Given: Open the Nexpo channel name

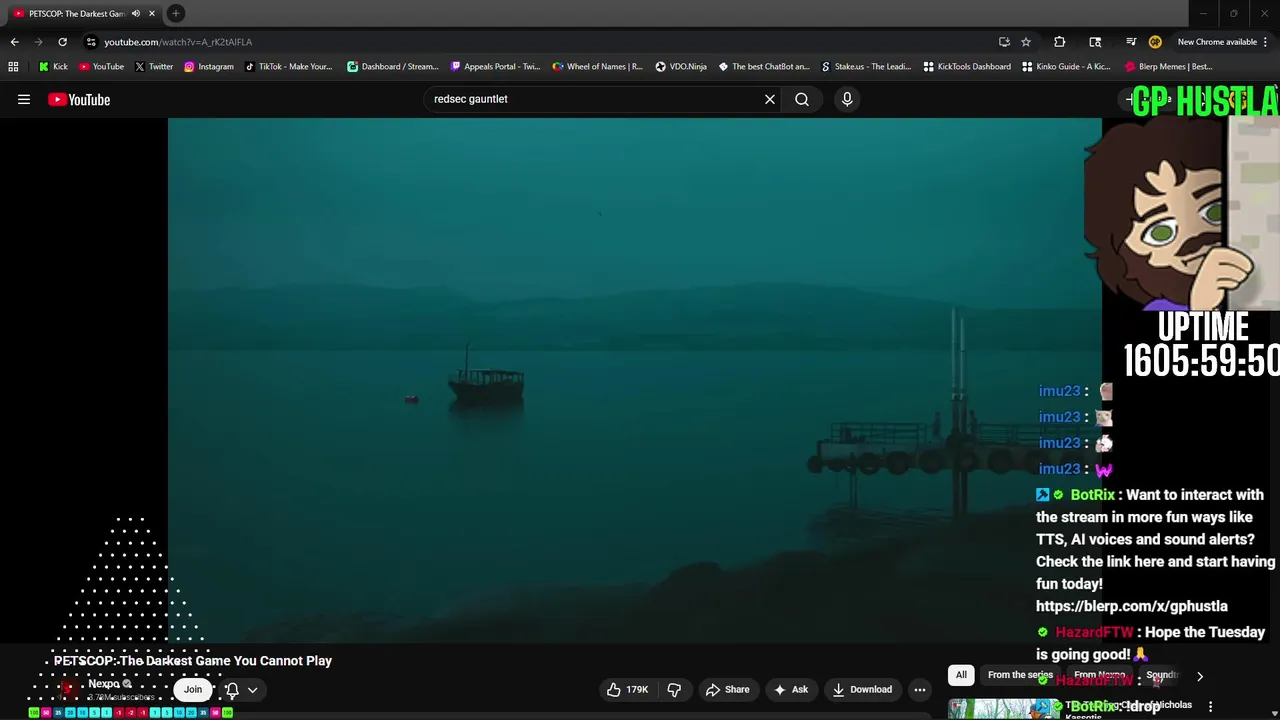Looking at the screenshot, I should click(x=104, y=684).
